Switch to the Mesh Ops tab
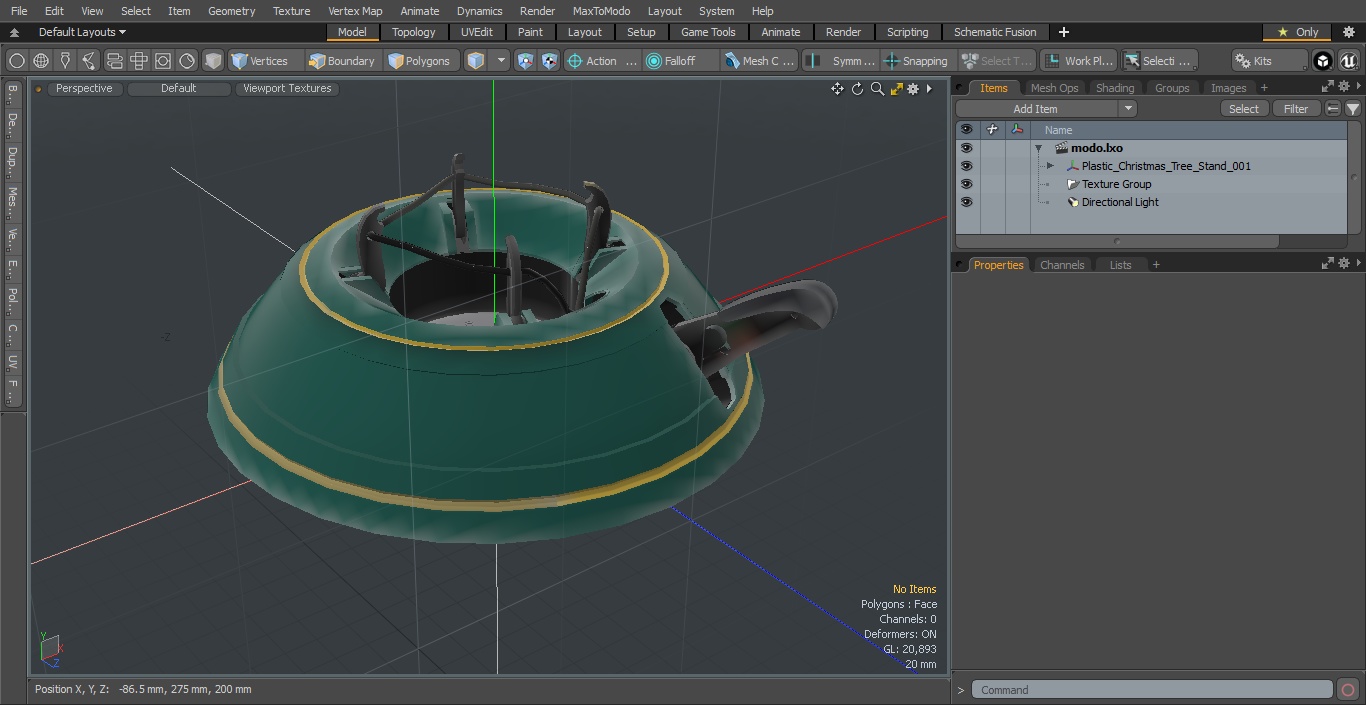 click(1054, 88)
